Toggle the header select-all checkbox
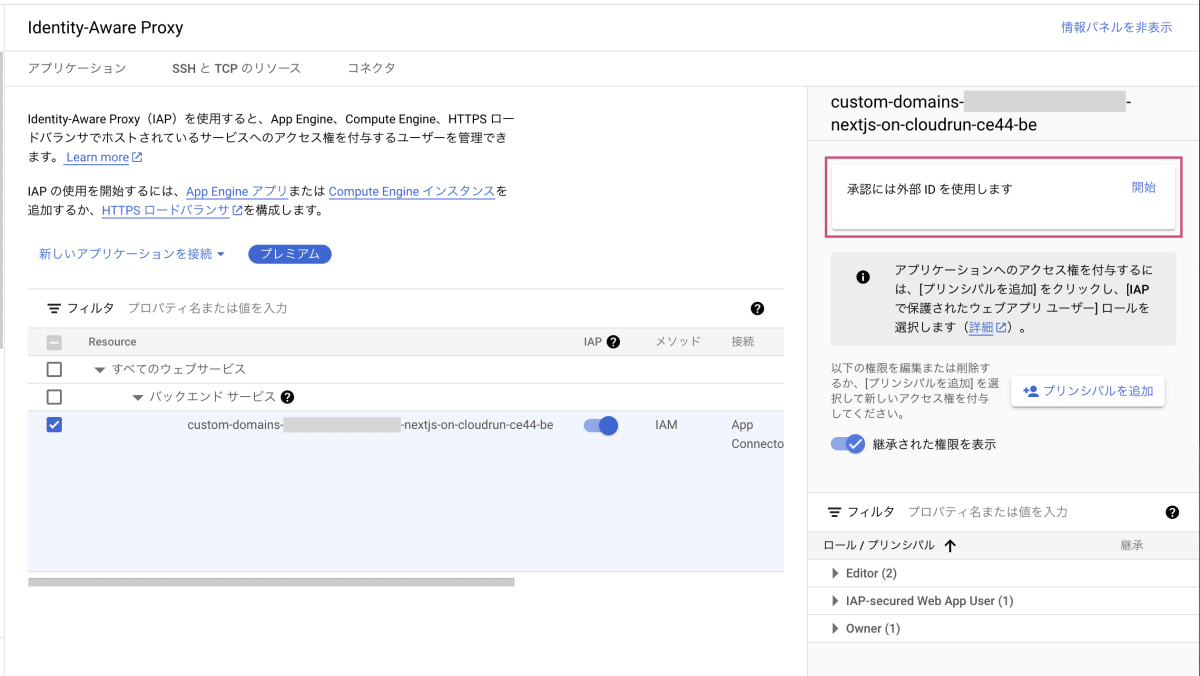This screenshot has width=1200, height=676. click(x=54, y=342)
